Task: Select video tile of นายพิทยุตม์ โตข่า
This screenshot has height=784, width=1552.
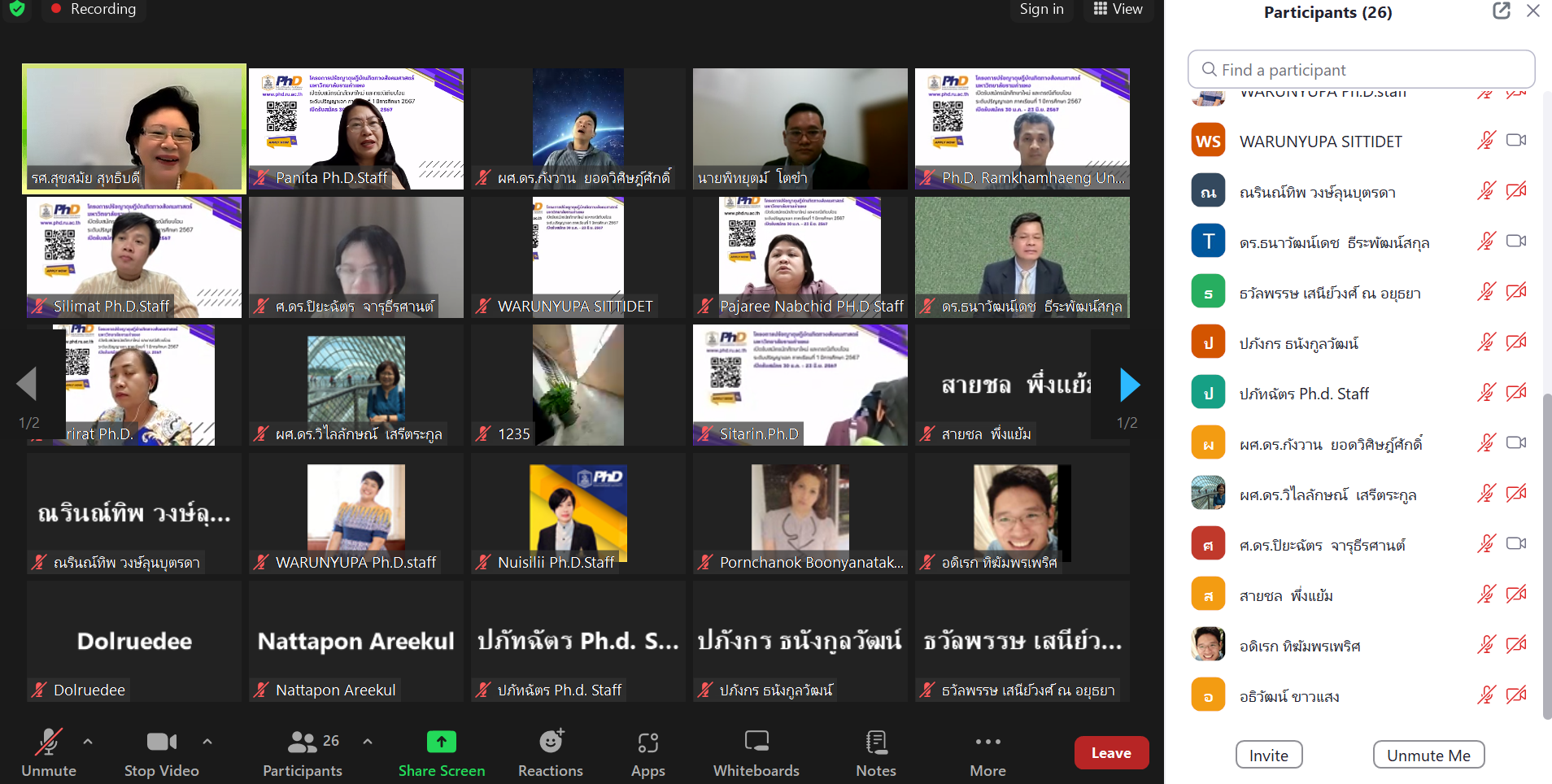Action: point(800,128)
